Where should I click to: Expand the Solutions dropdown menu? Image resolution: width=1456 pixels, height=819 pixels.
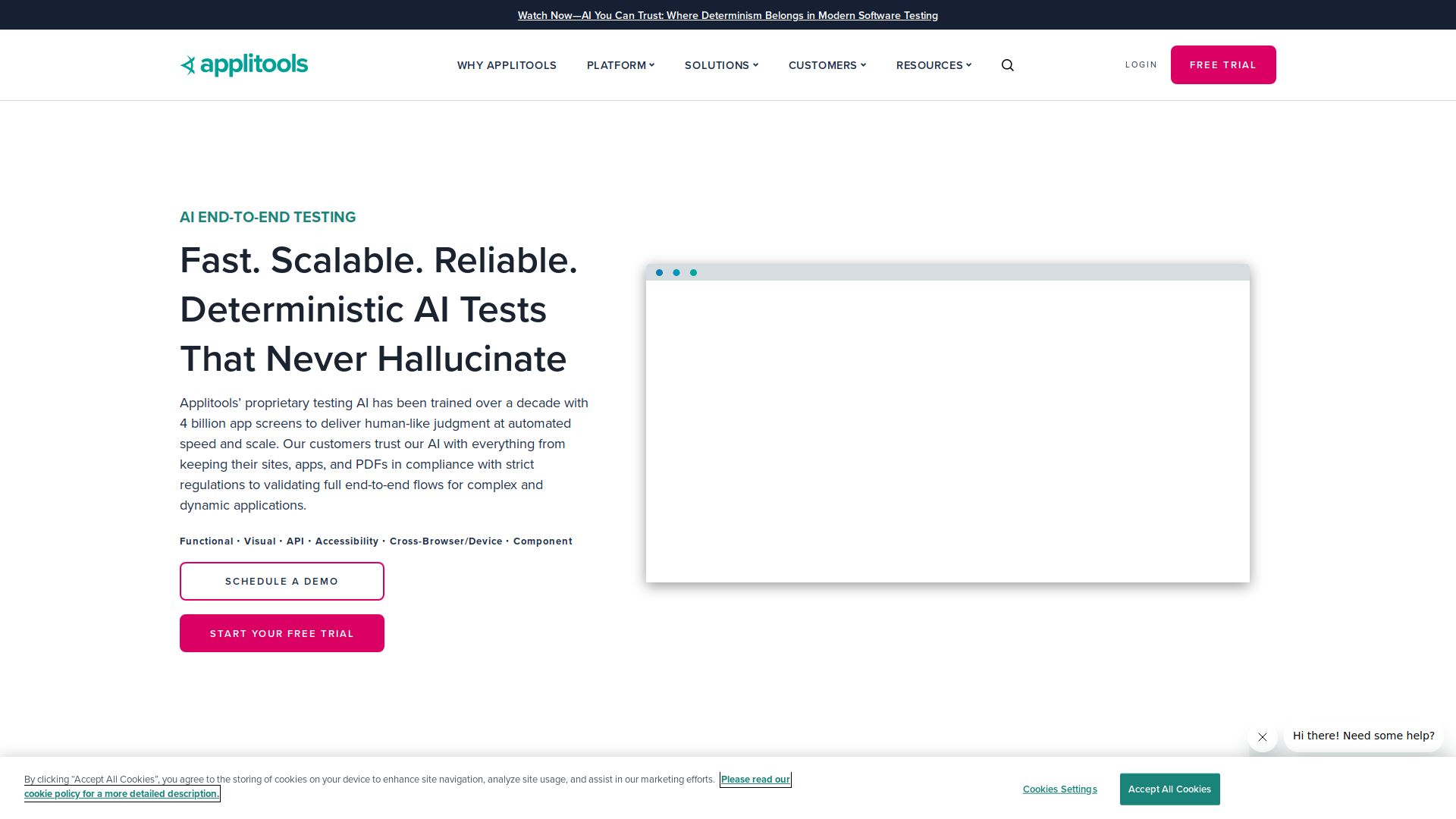pos(720,65)
